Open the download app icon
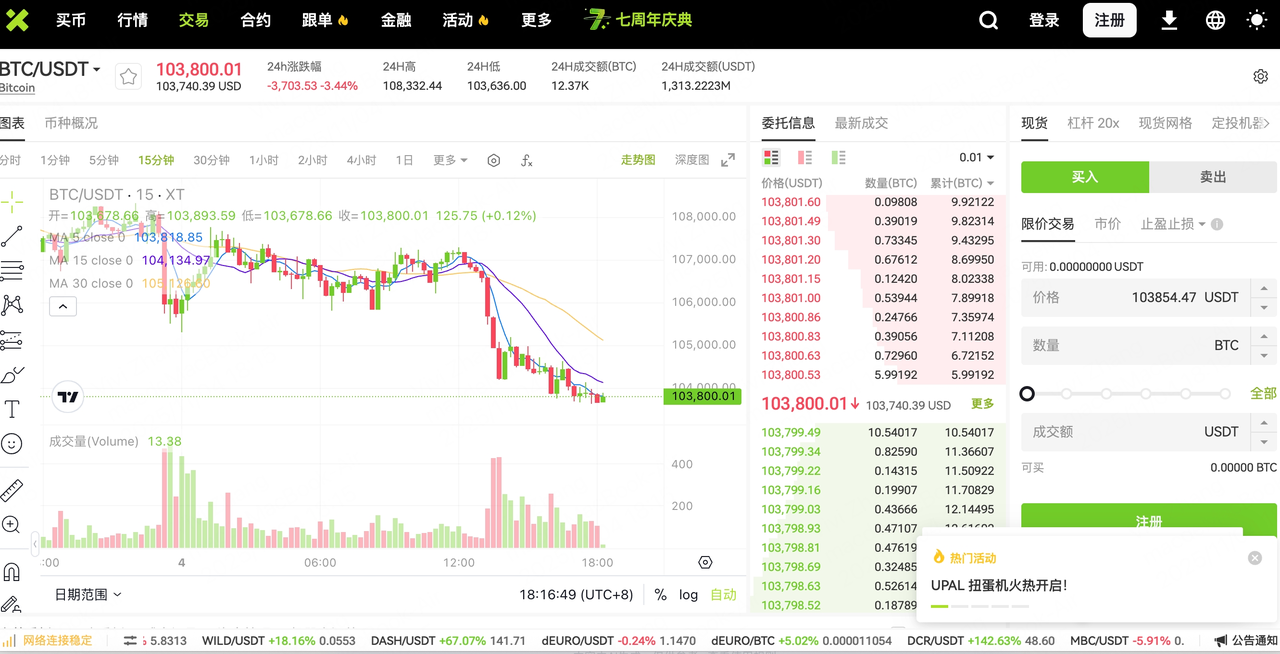This screenshot has width=1280, height=654. point(1169,20)
